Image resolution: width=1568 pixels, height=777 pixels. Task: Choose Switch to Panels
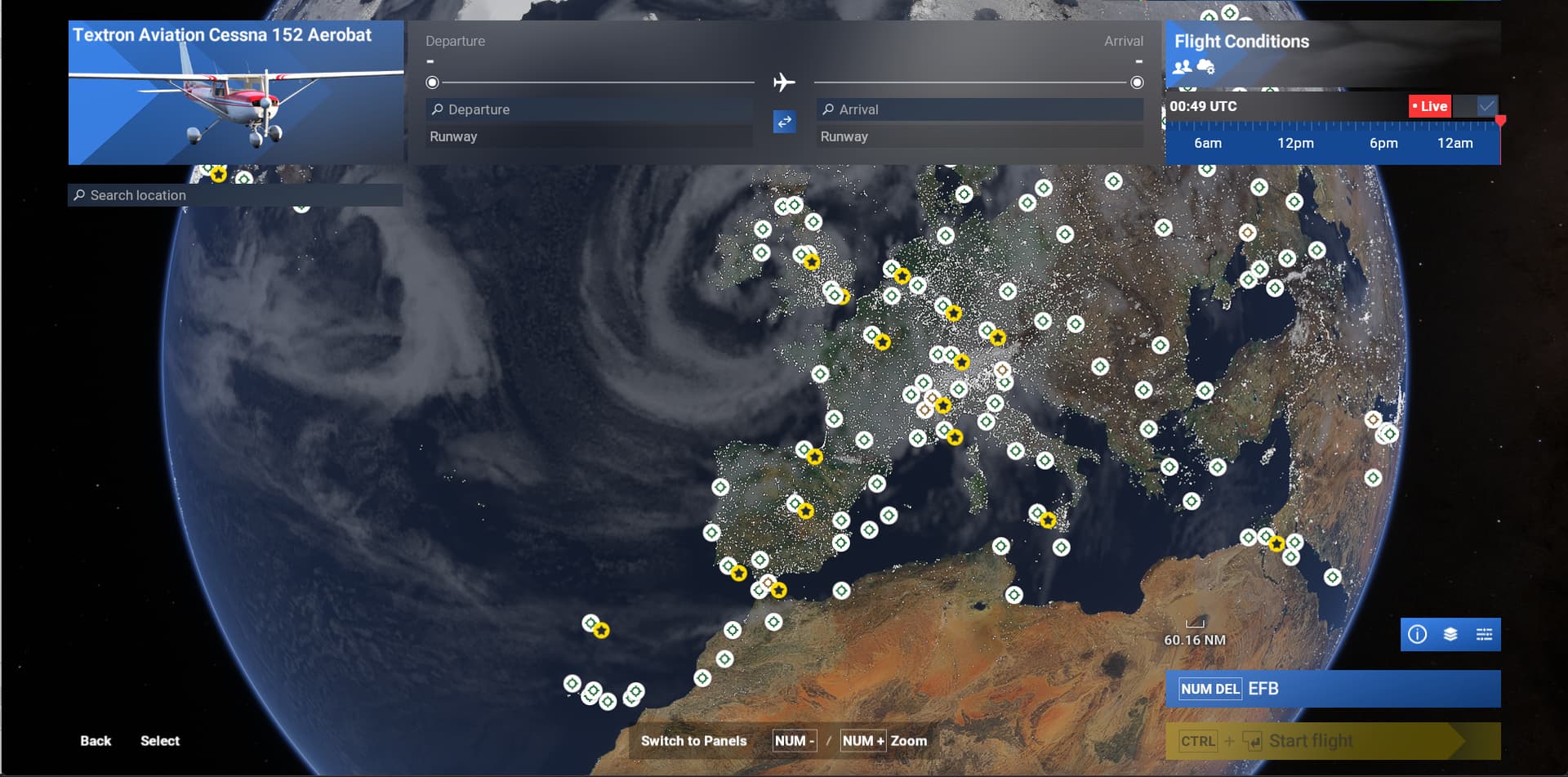[693, 741]
